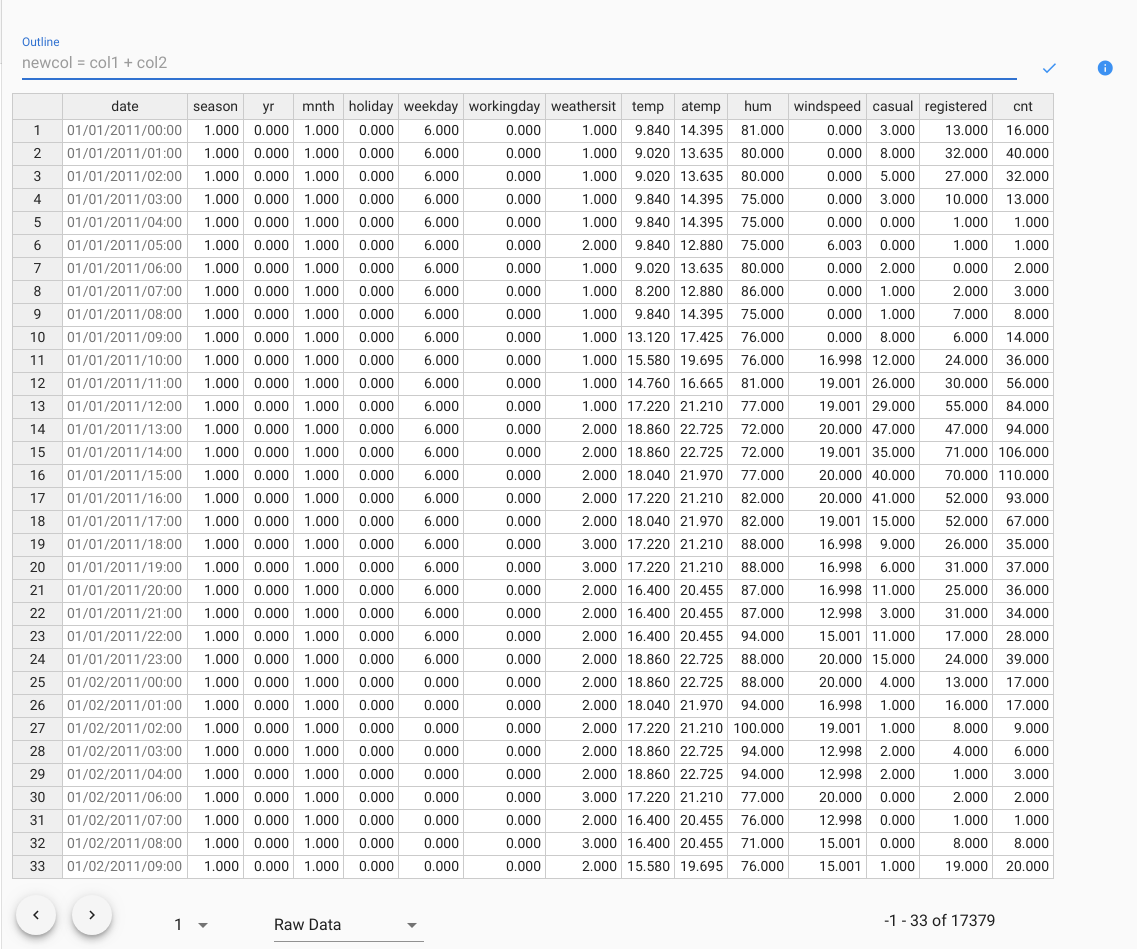Select row number 1 header

[x=38, y=130]
